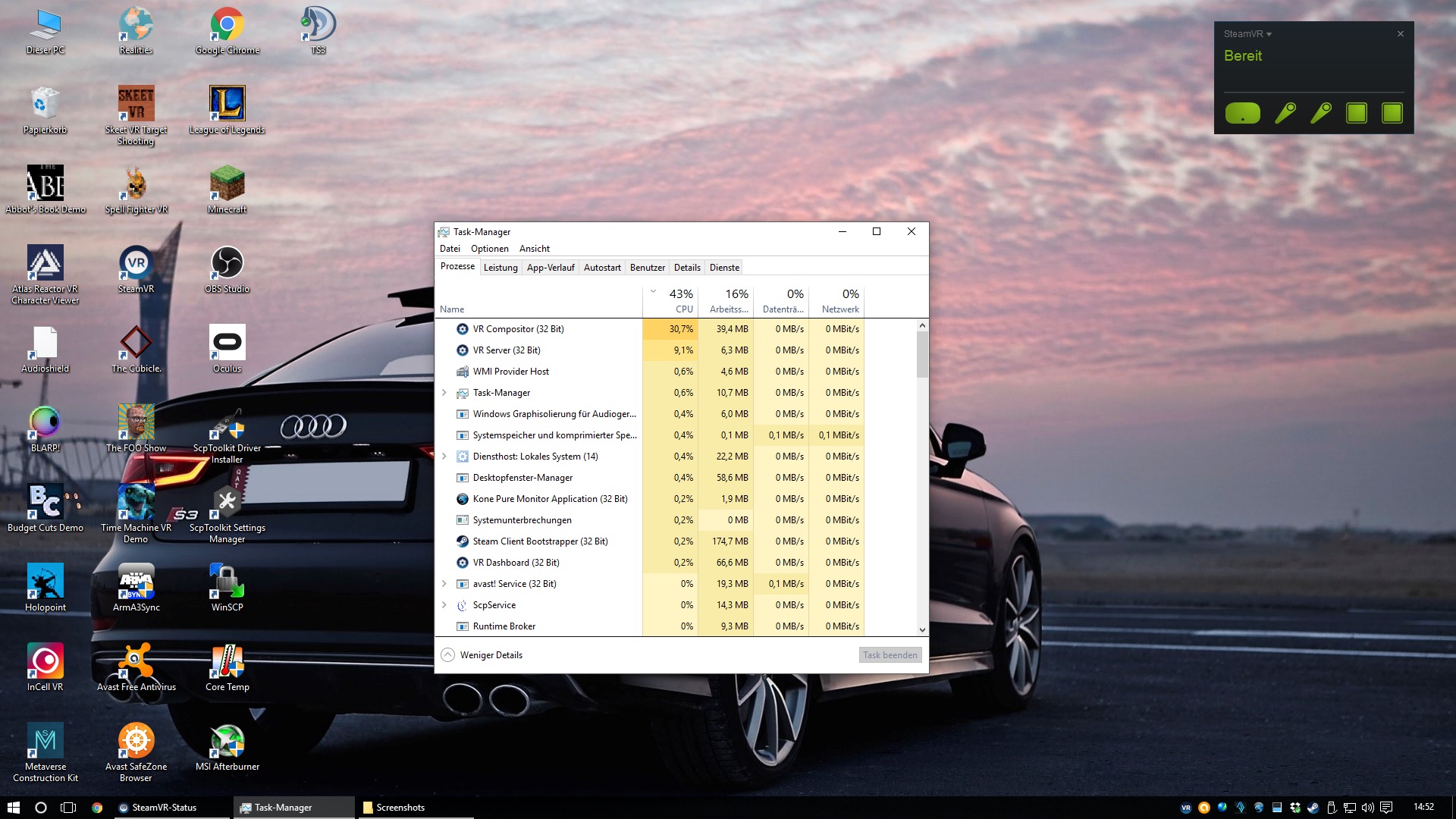Click the SteamVR headset status icon
1456x819 pixels.
1242,113
